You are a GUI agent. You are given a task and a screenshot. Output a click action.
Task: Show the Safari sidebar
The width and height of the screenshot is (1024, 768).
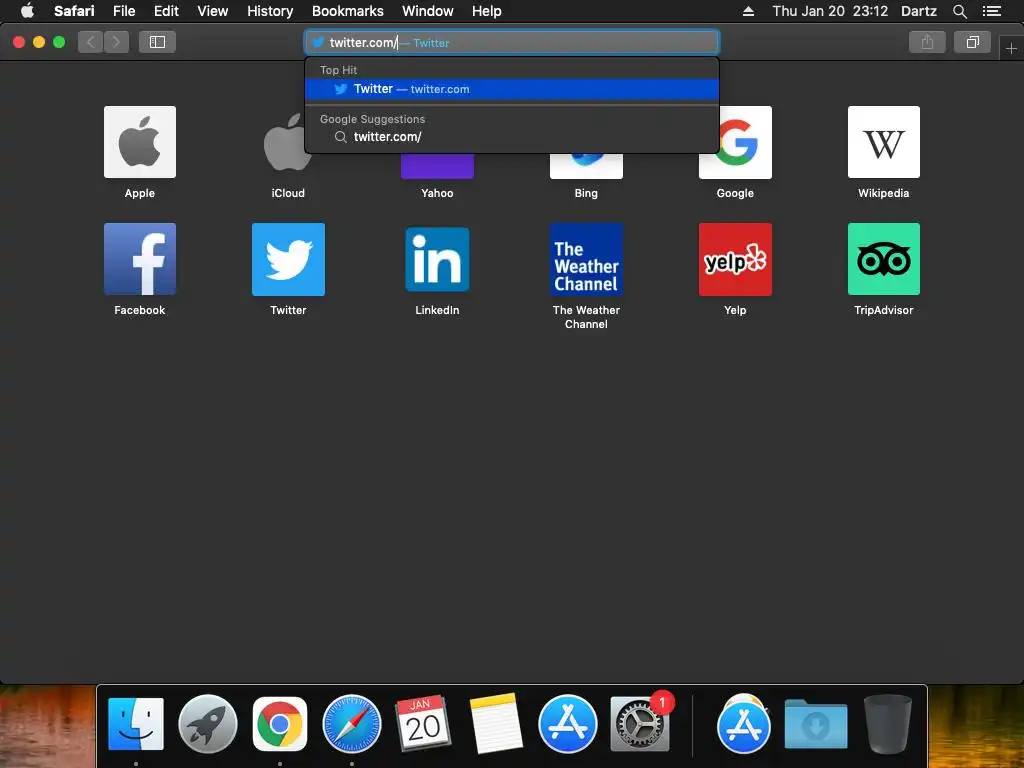(x=157, y=42)
